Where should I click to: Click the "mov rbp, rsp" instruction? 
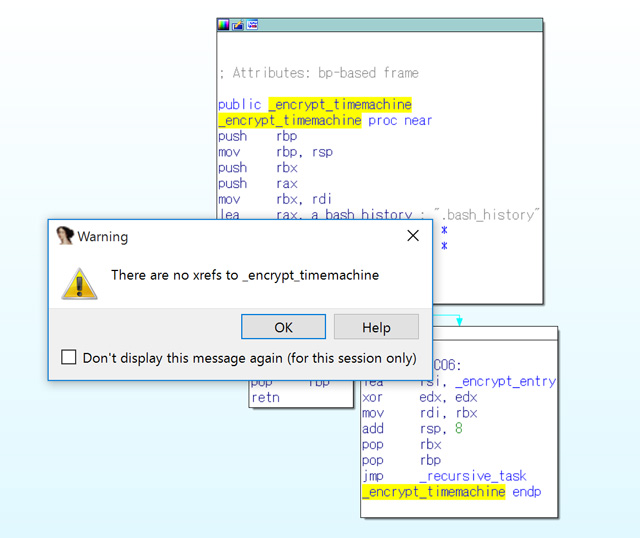(275, 152)
